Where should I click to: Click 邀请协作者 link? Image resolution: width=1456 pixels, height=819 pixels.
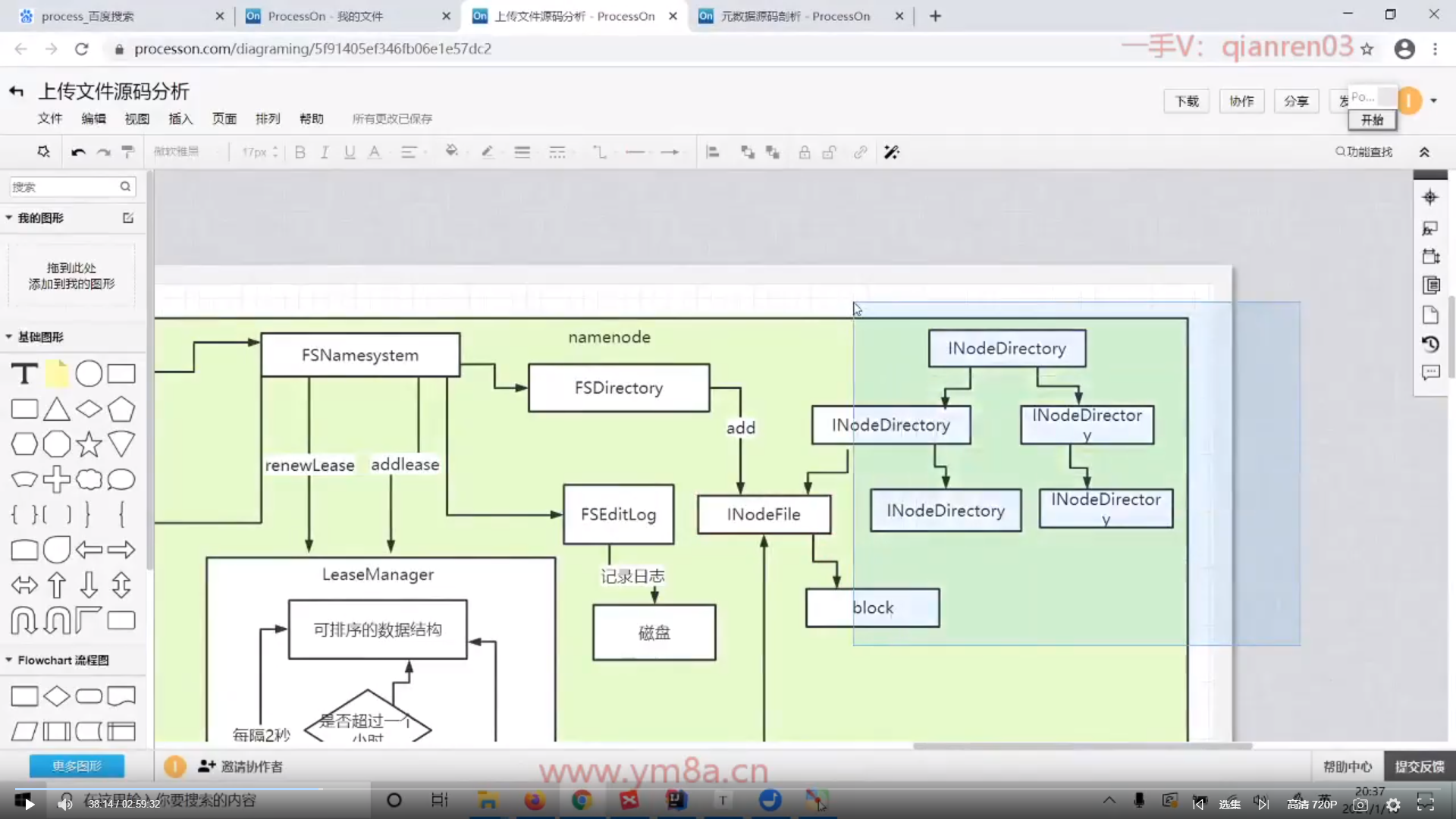click(x=240, y=767)
